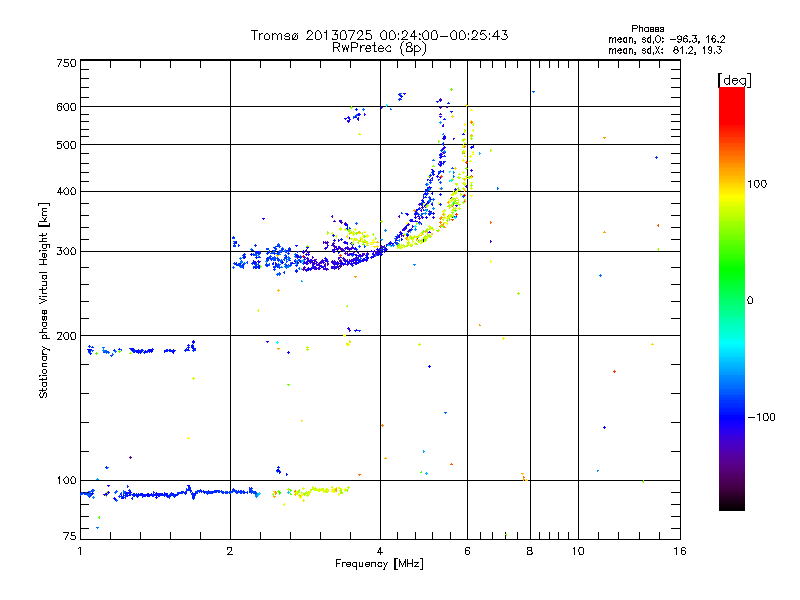Click the 'Phases' heading text
Image resolution: width=800 pixels, height=600 pixels.
[x=647, y=29]
